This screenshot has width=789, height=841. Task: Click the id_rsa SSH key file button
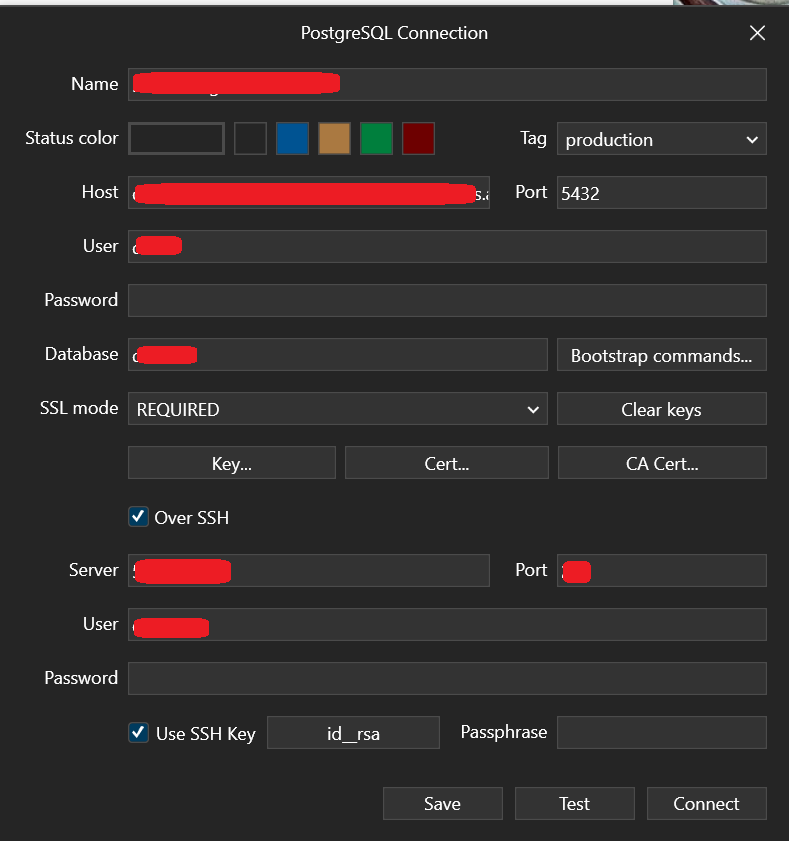(353, 733)
